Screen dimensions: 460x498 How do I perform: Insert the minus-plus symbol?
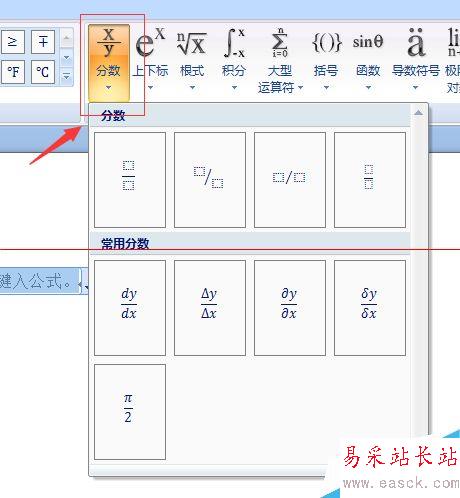[x=43, y=42]
